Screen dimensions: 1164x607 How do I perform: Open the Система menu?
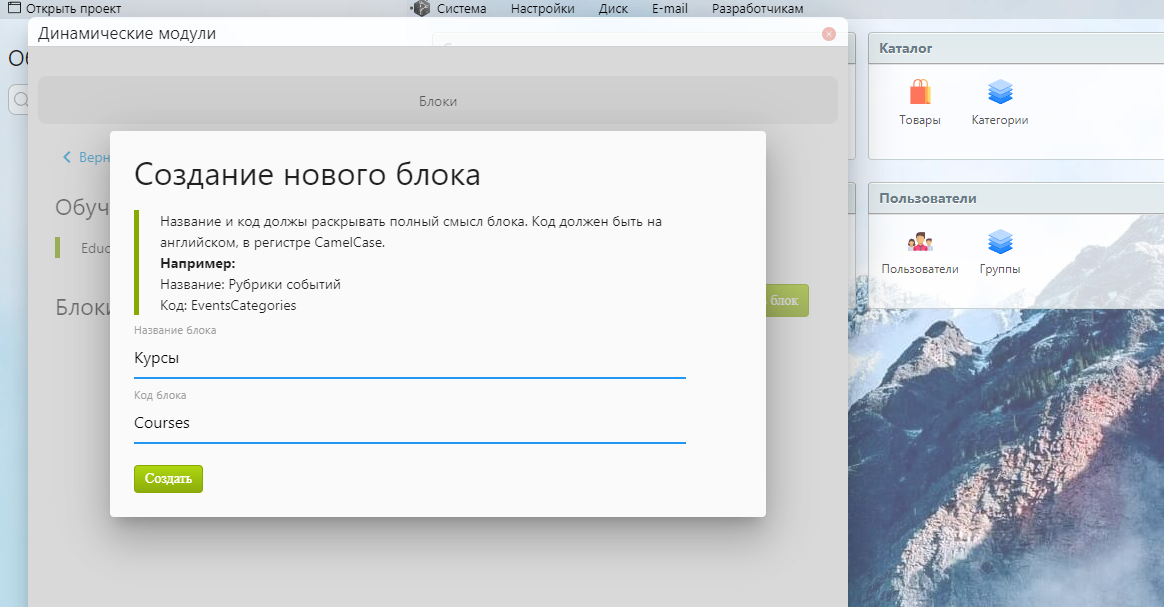coord(461,9)
